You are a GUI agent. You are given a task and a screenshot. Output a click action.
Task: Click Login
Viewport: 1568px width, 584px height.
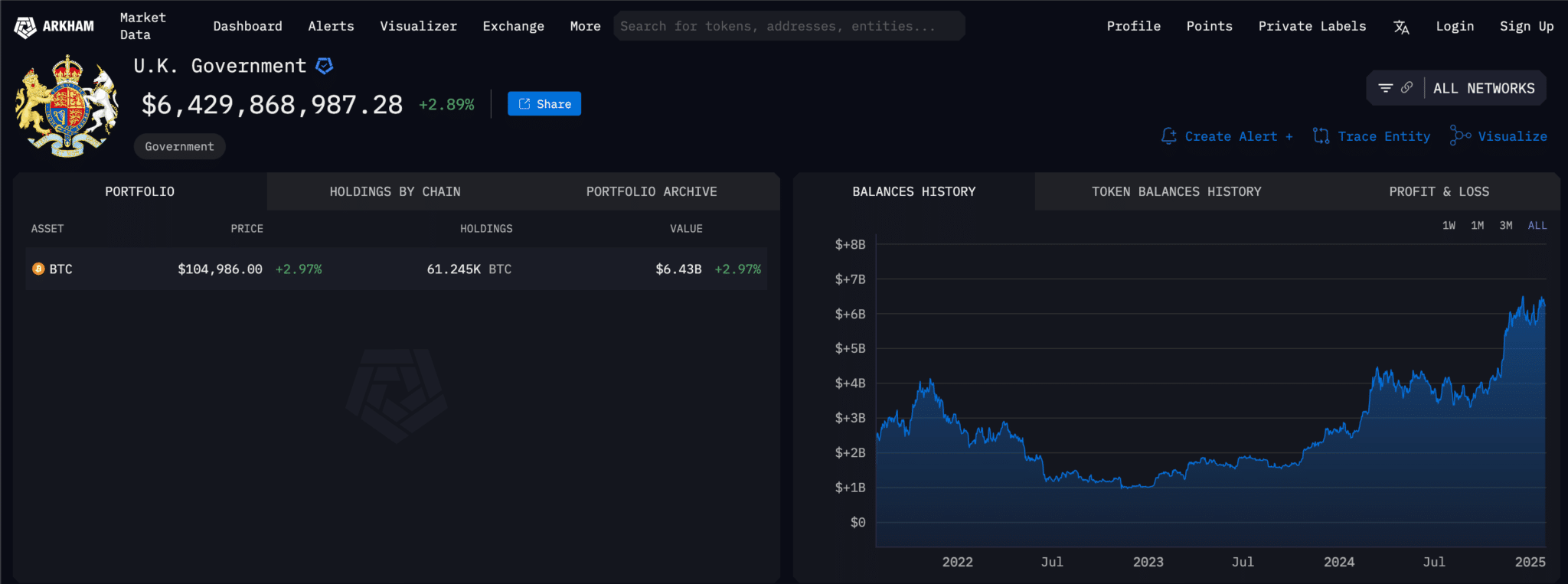pos(1455,26)
